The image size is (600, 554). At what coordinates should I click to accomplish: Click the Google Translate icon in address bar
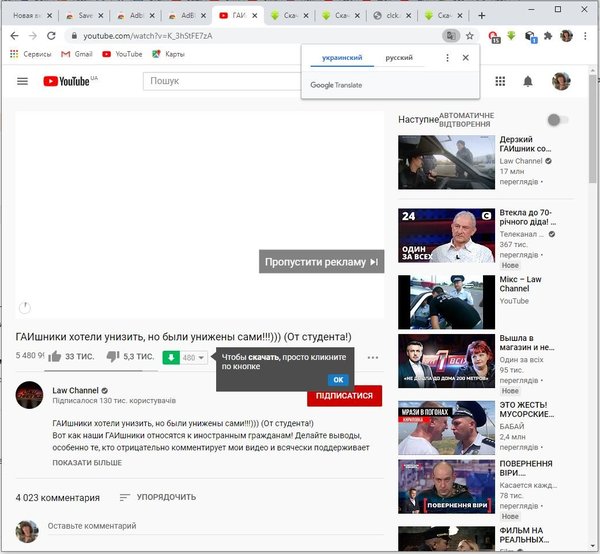[451, 36]
